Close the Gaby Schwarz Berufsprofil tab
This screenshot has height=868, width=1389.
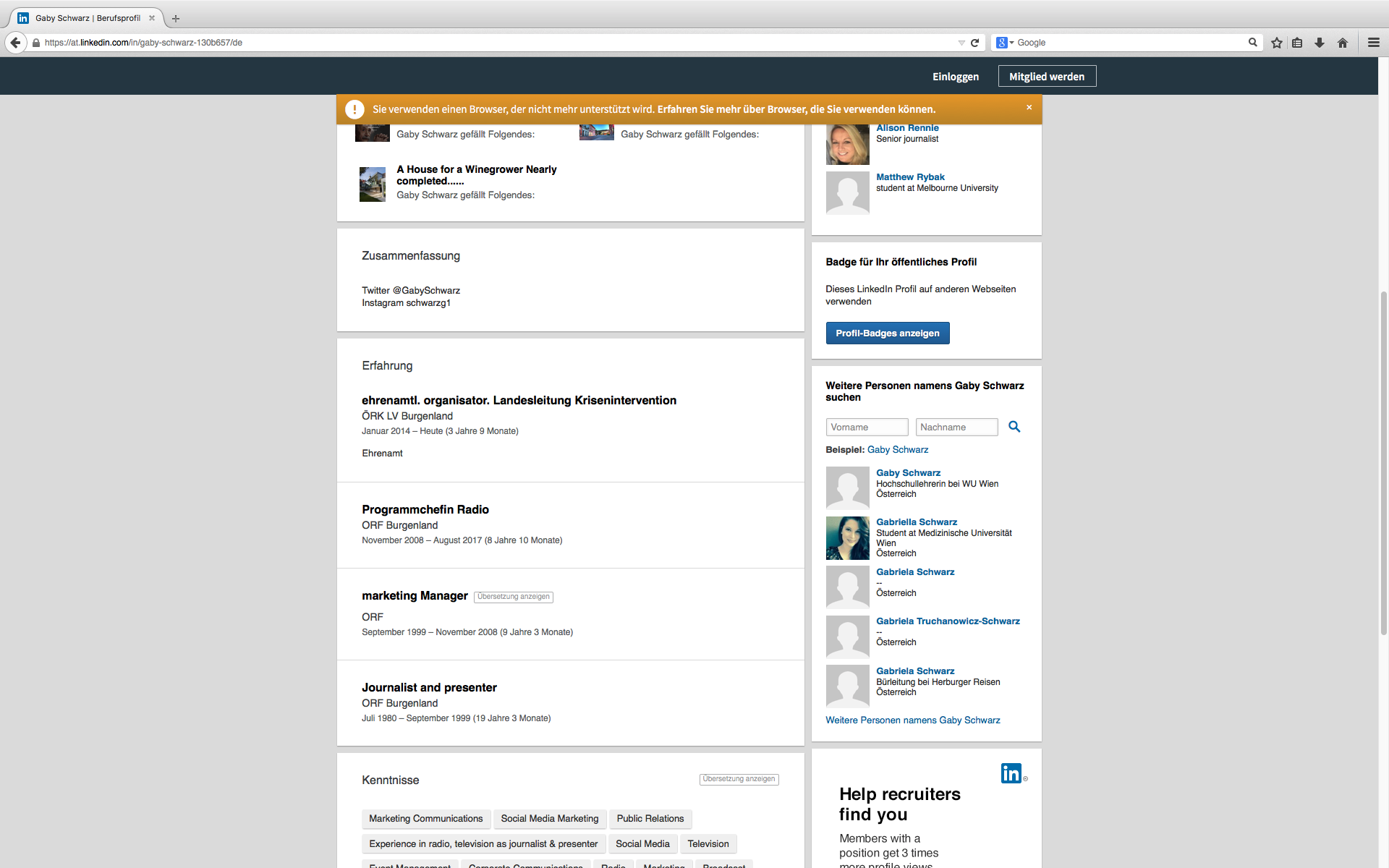point(152,18)
